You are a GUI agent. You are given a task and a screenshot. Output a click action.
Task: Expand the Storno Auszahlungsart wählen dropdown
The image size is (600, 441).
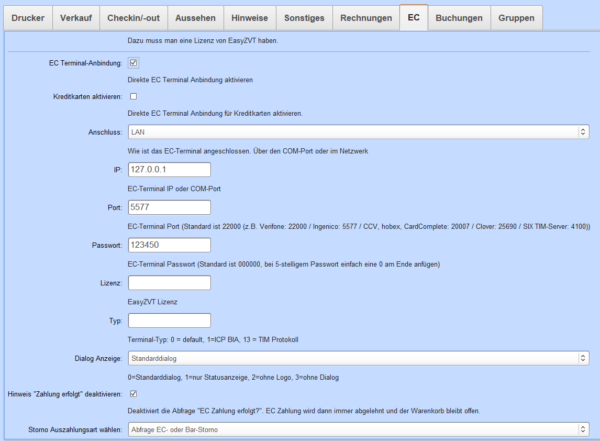357,430
